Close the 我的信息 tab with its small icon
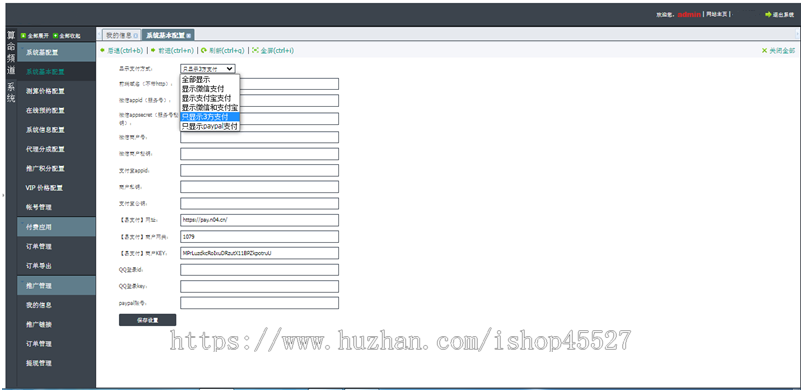The width and height of the screenshot is (803, 392). point(136,35)
